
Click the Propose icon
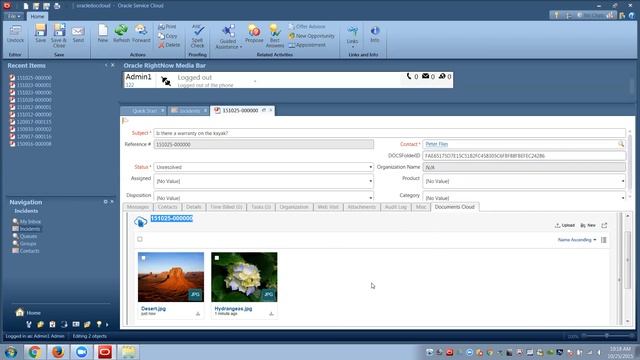[x=254, y=33]
